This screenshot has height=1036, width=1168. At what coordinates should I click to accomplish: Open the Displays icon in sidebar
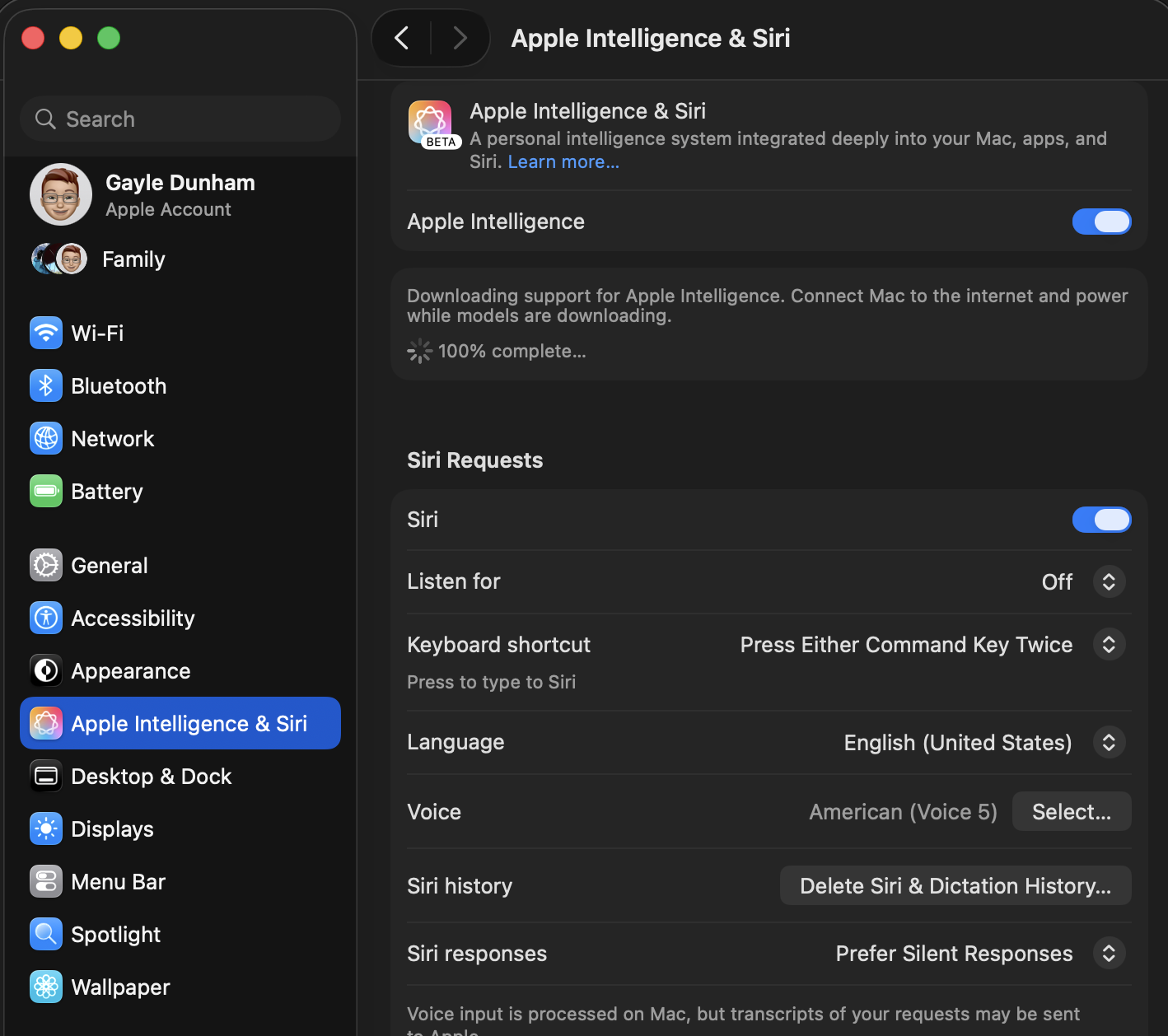tap(46, 828)
